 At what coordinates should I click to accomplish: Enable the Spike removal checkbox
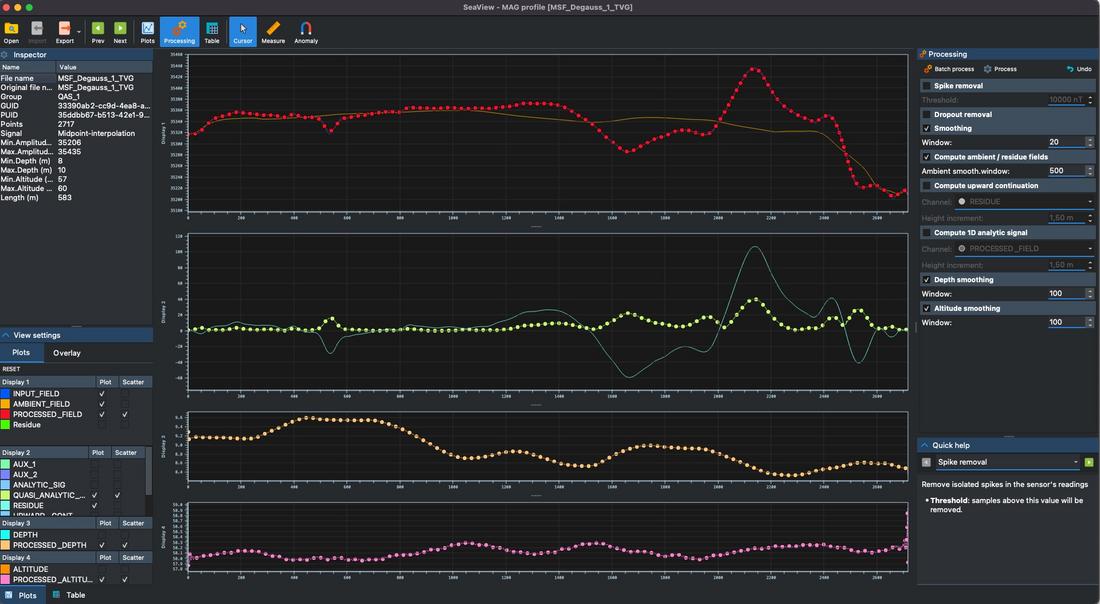click(926, 86)
